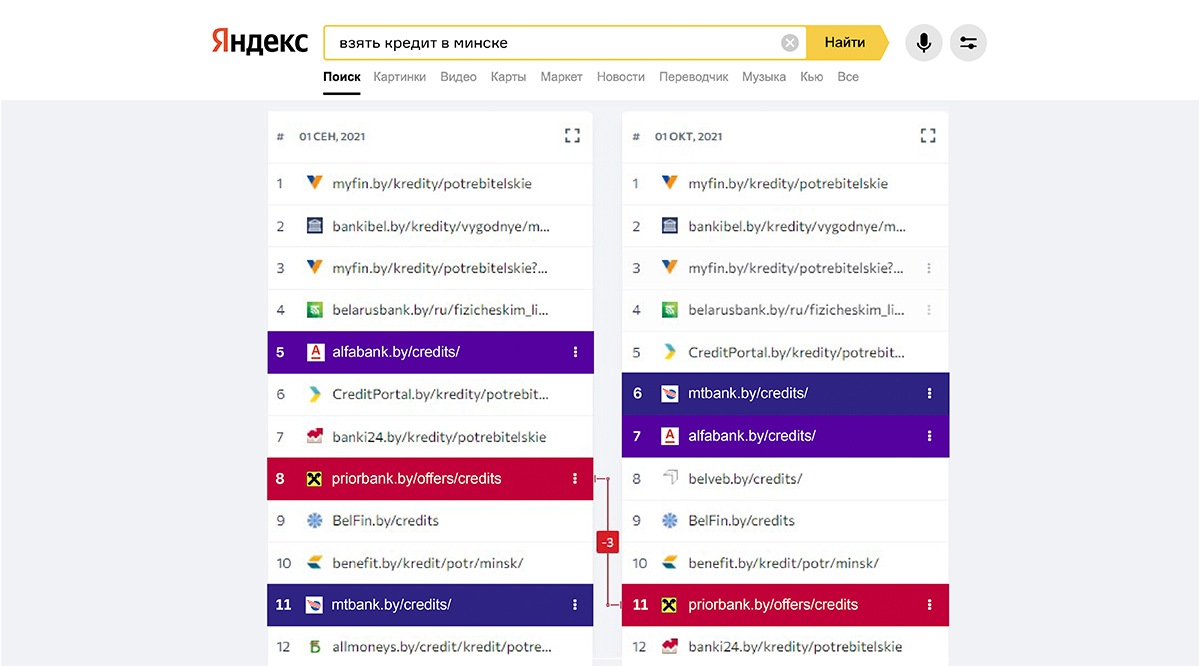Screen dimensions: 1200x666
Task: Open options menu for alfabank.by in September list
Action: point(575,352)
